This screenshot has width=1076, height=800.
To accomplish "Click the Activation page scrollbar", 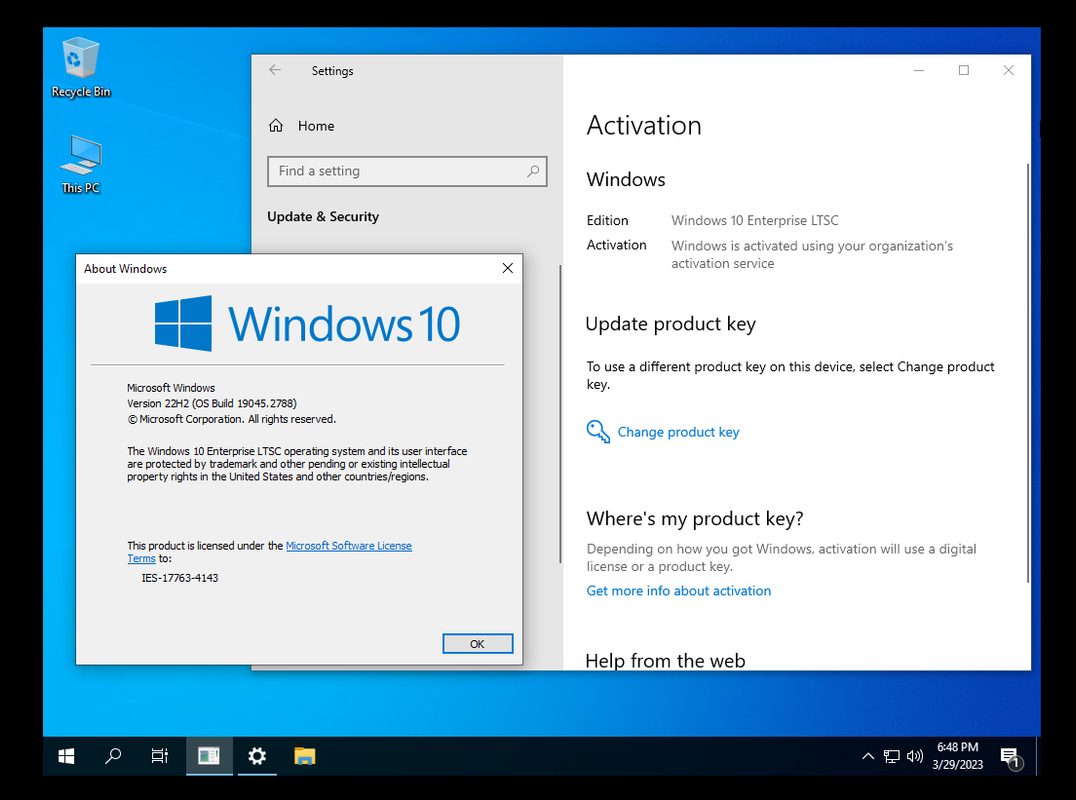I will click(1027, 373).
